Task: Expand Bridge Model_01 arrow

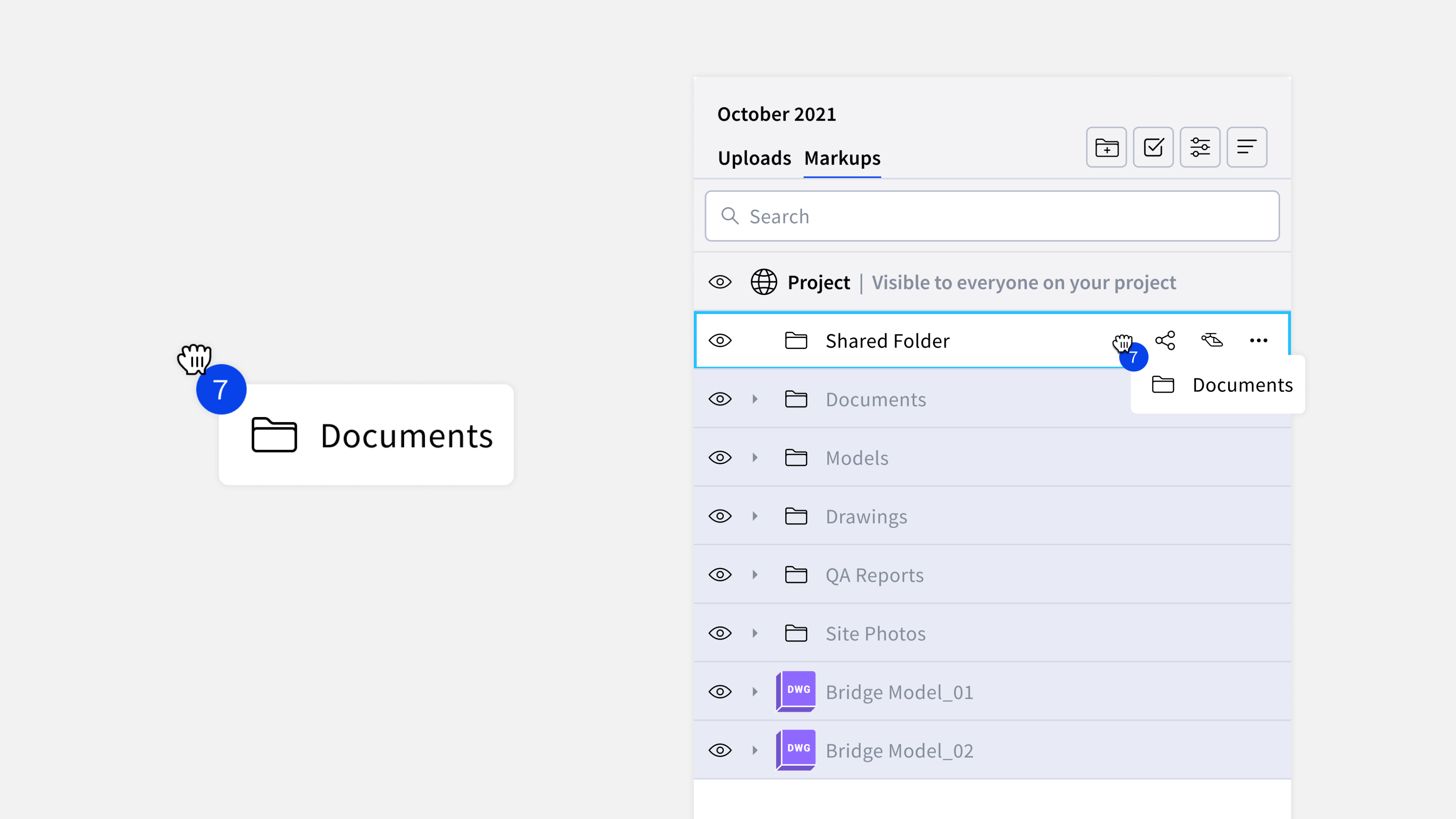Action: 755,692
